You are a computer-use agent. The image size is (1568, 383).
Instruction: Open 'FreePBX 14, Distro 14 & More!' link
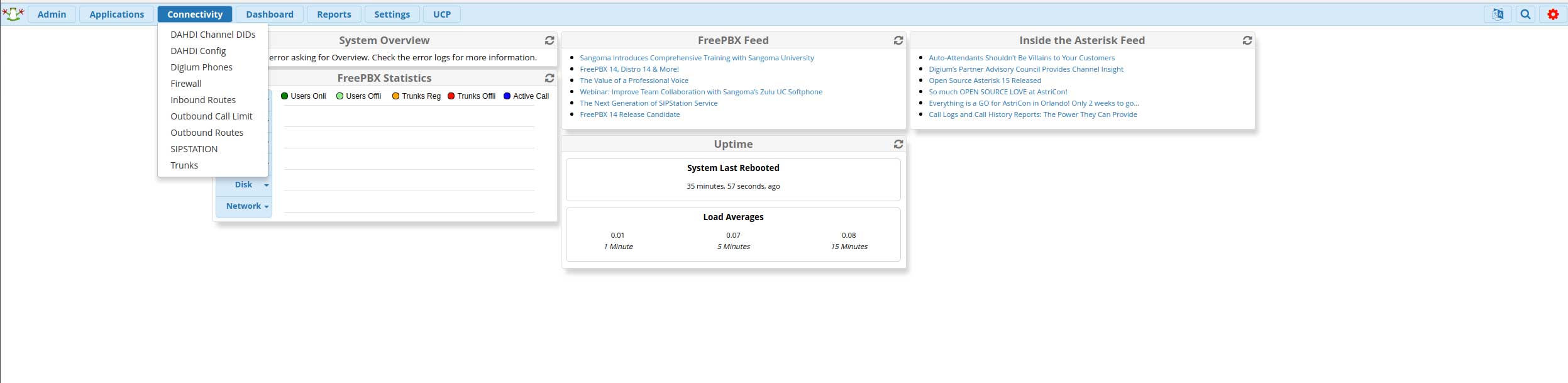tap(629, 69)
